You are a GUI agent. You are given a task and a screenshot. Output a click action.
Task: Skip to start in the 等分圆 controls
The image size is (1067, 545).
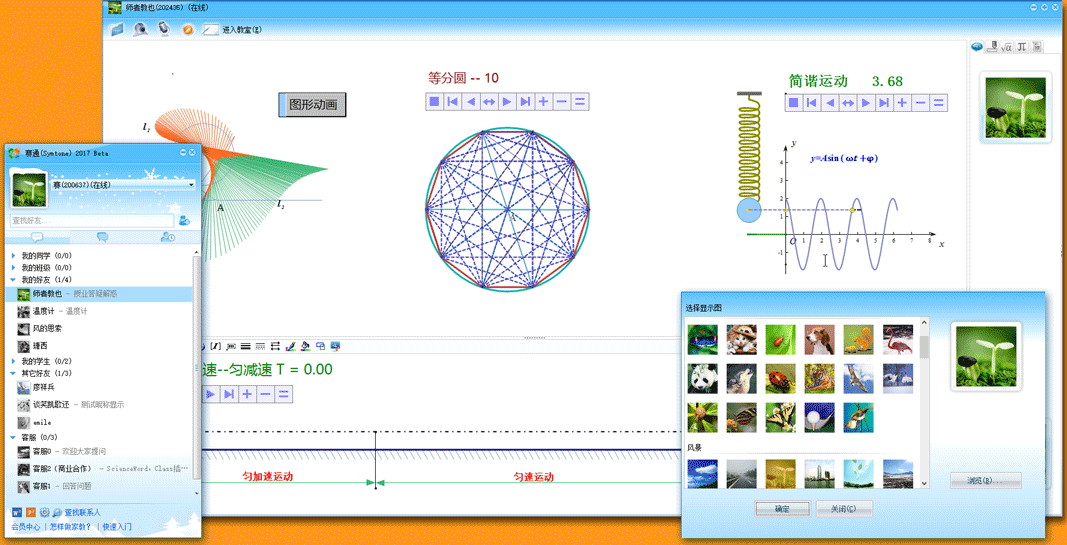point(453,101)
